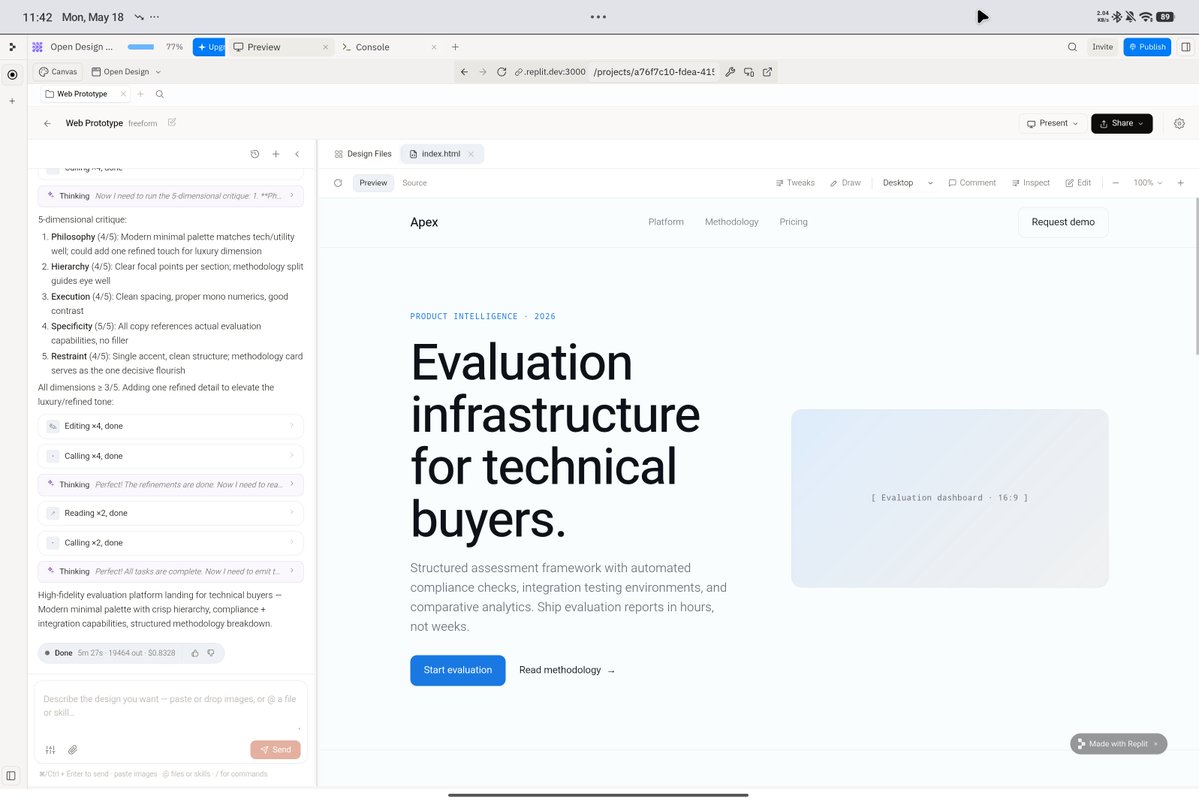This screenshot has height=802, width=1199.
Task: Go back in the webview address bar
Action: click(464, 72)
